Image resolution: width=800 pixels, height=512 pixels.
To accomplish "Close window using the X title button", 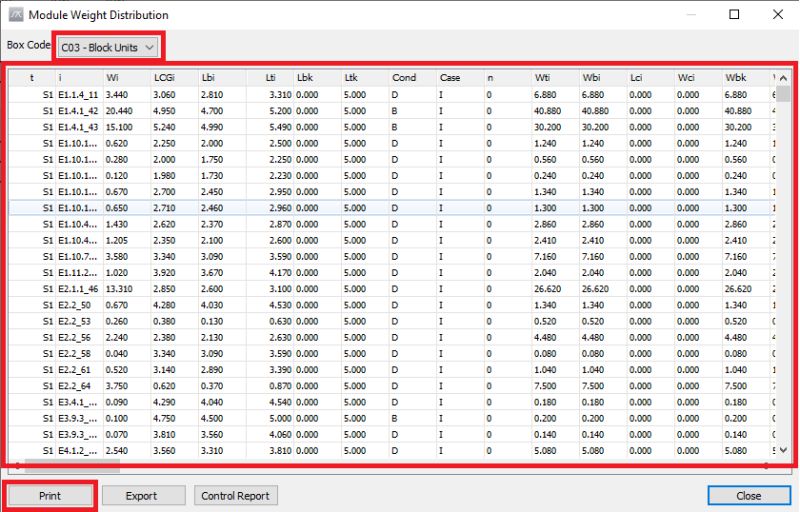I will click(778, 14).
